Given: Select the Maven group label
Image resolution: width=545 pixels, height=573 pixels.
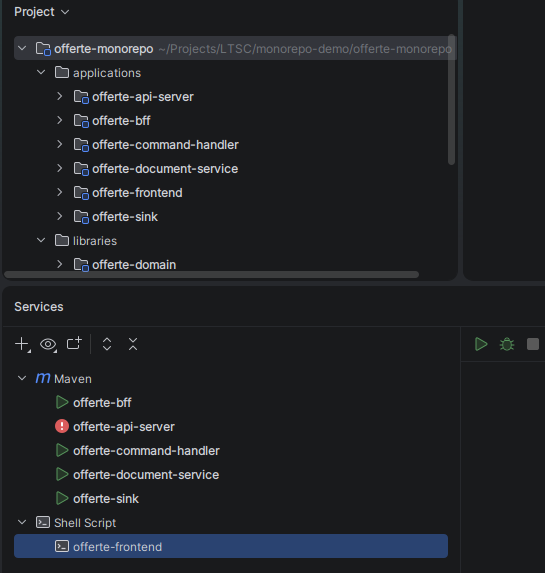Looking at the screenshot, I should click(x=73, y=379).
